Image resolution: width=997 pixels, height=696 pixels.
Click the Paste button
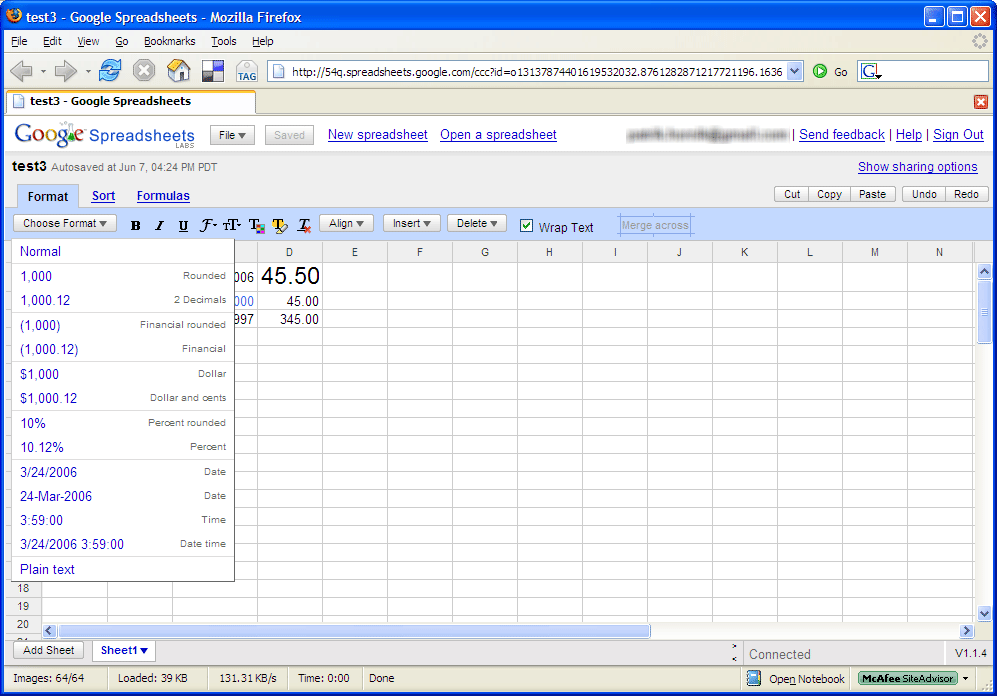tap(872, 194)
